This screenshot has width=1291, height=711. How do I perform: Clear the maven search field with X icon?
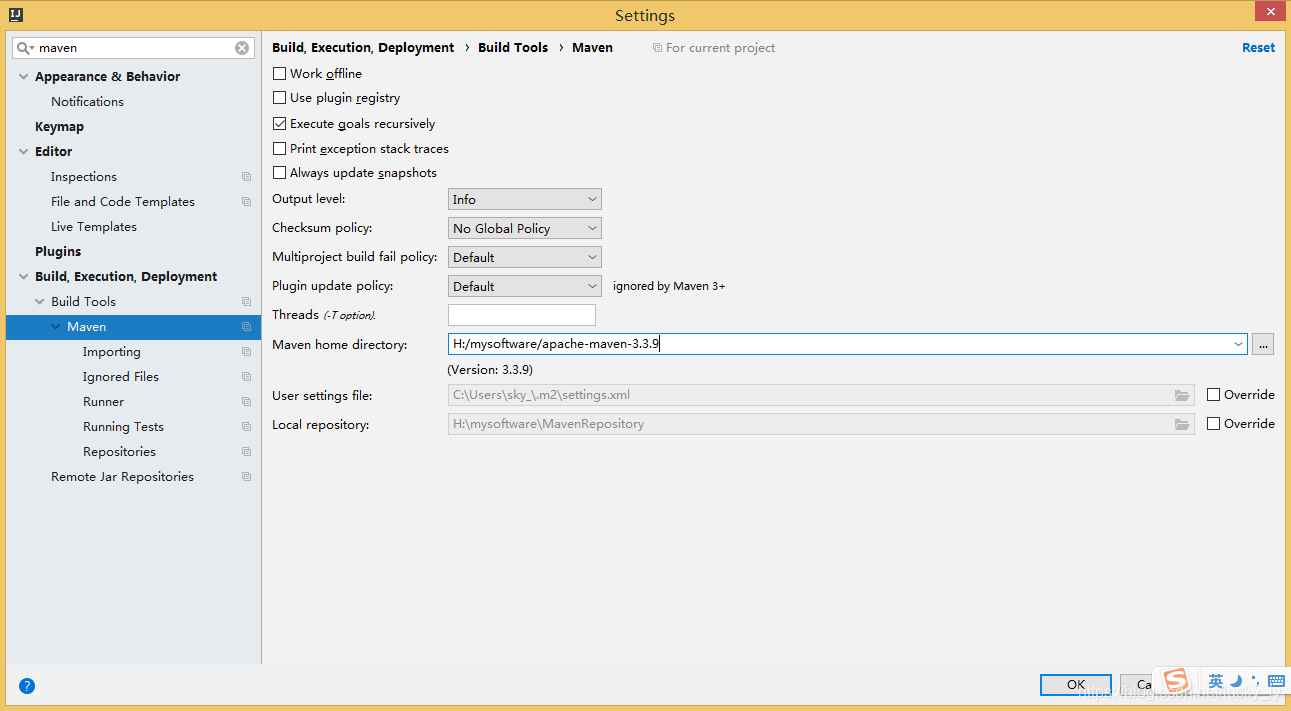point(242,48)
